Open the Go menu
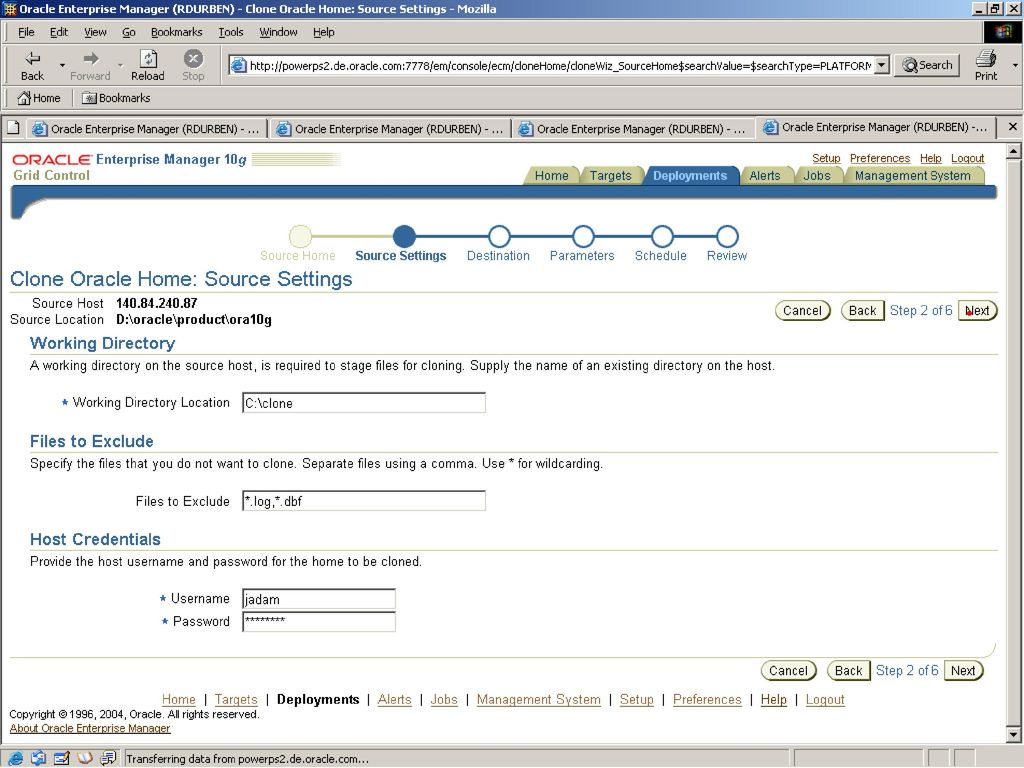This screenshot has height=768, width=1024. point(129,32)
